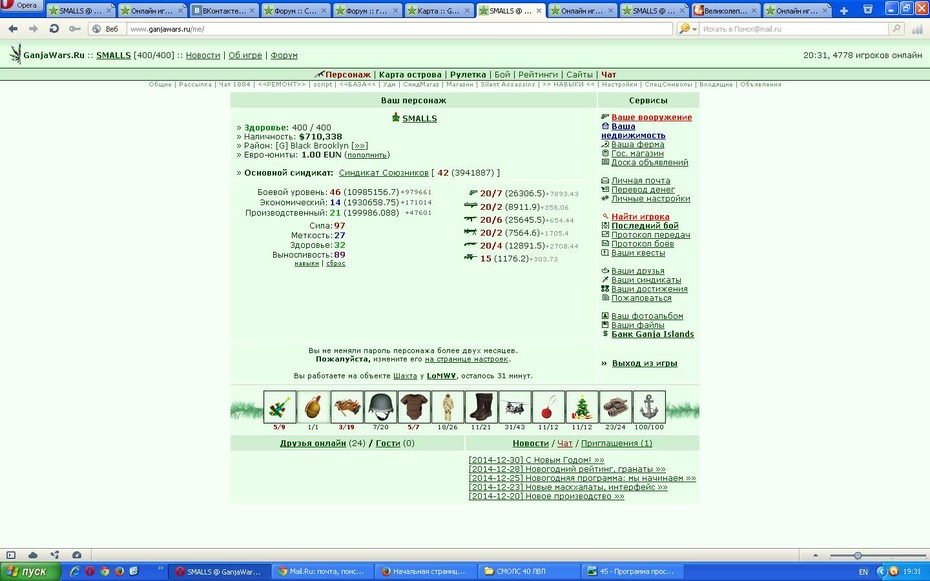This screenshot has height=581, width=930.
Task: Open Личная почта link
Action: (641, 181)
